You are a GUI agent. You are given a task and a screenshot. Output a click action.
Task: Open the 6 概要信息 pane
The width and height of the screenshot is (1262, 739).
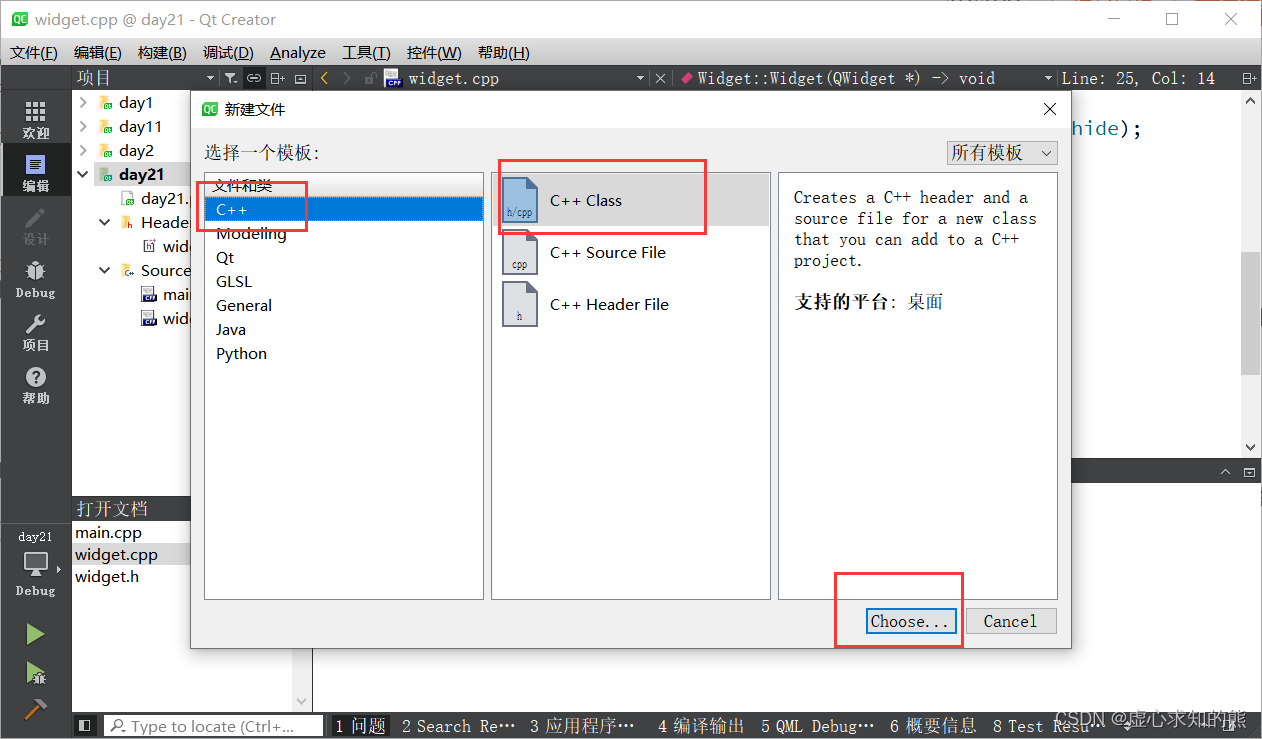coord(933,726)
